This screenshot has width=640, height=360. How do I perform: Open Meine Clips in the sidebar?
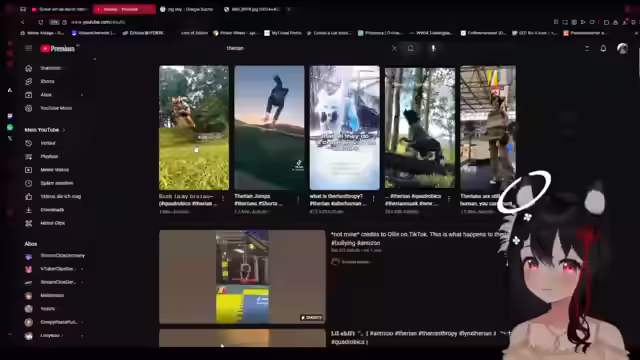tap(53, 223)
